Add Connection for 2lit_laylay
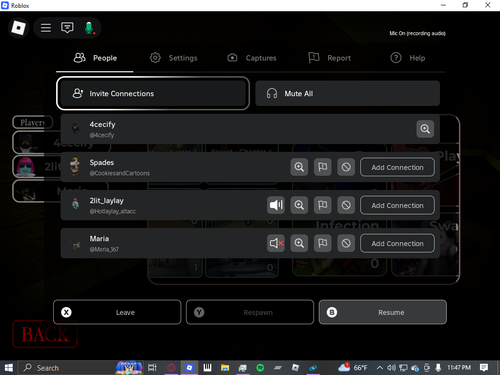The image size is (500, 375). click(397, 205)
